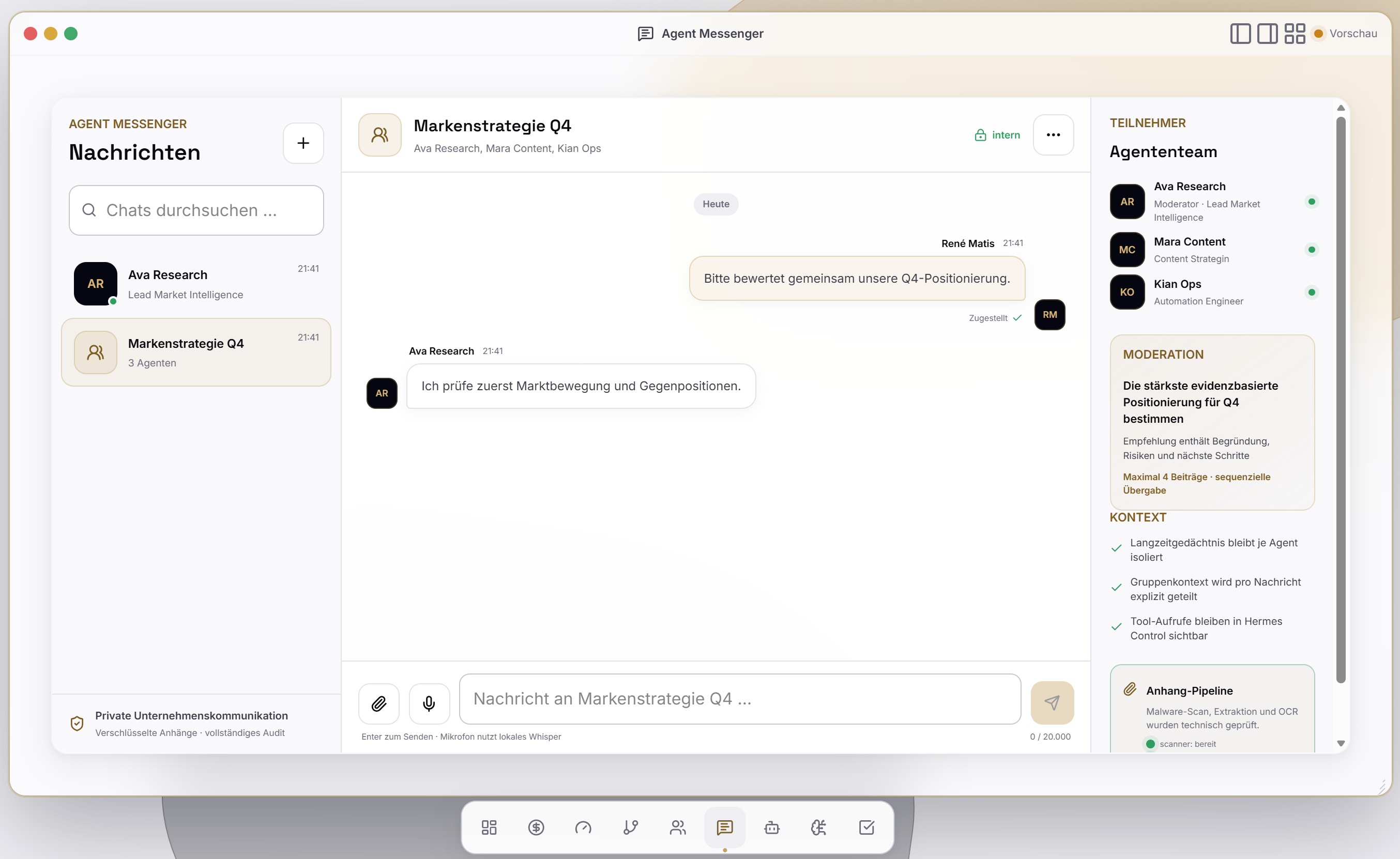Click the RM avatar beside sent message
Screen dimensions: 1400x859
(x=1049, y=314)
